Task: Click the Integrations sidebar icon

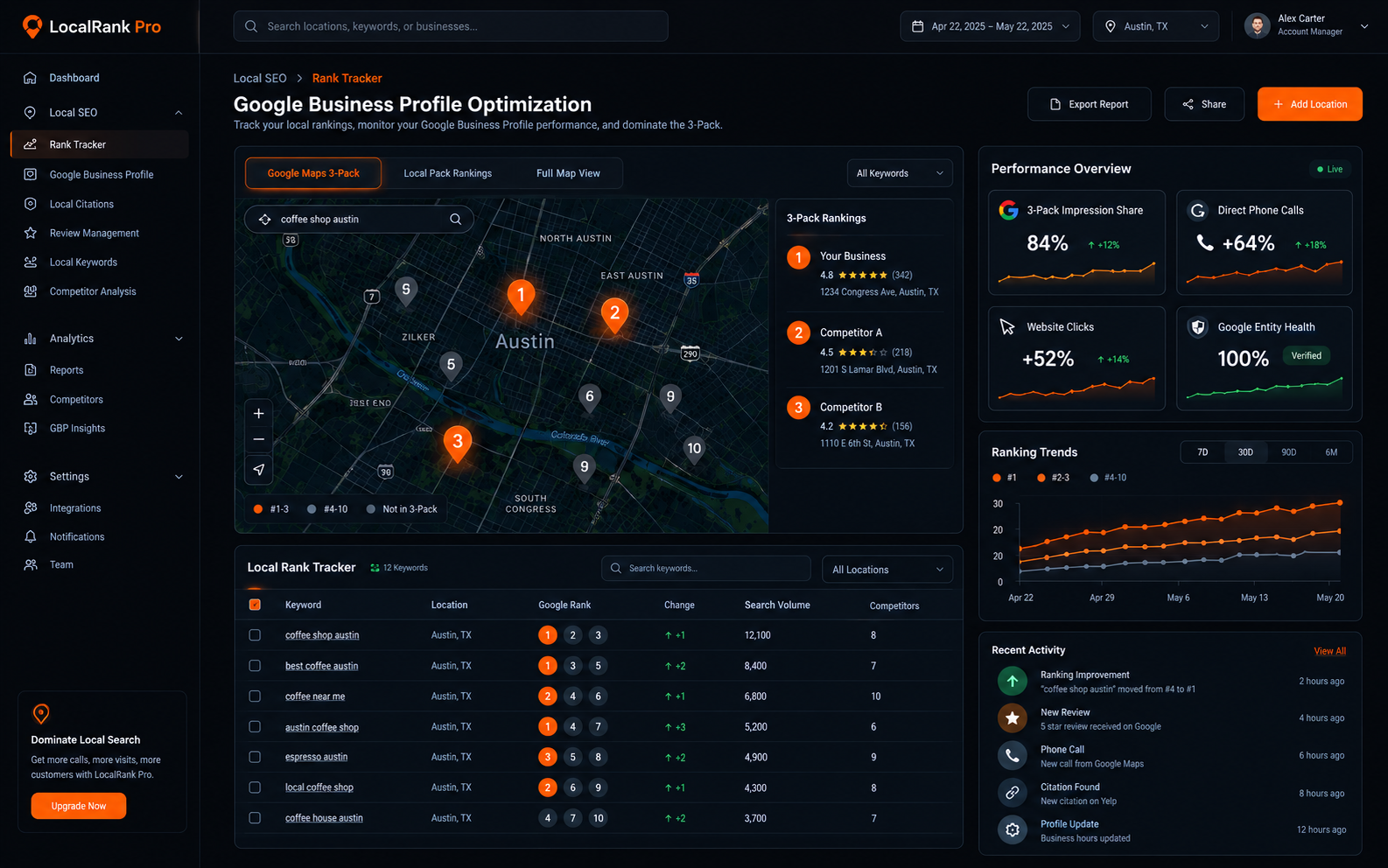Action: coord(31,507)
